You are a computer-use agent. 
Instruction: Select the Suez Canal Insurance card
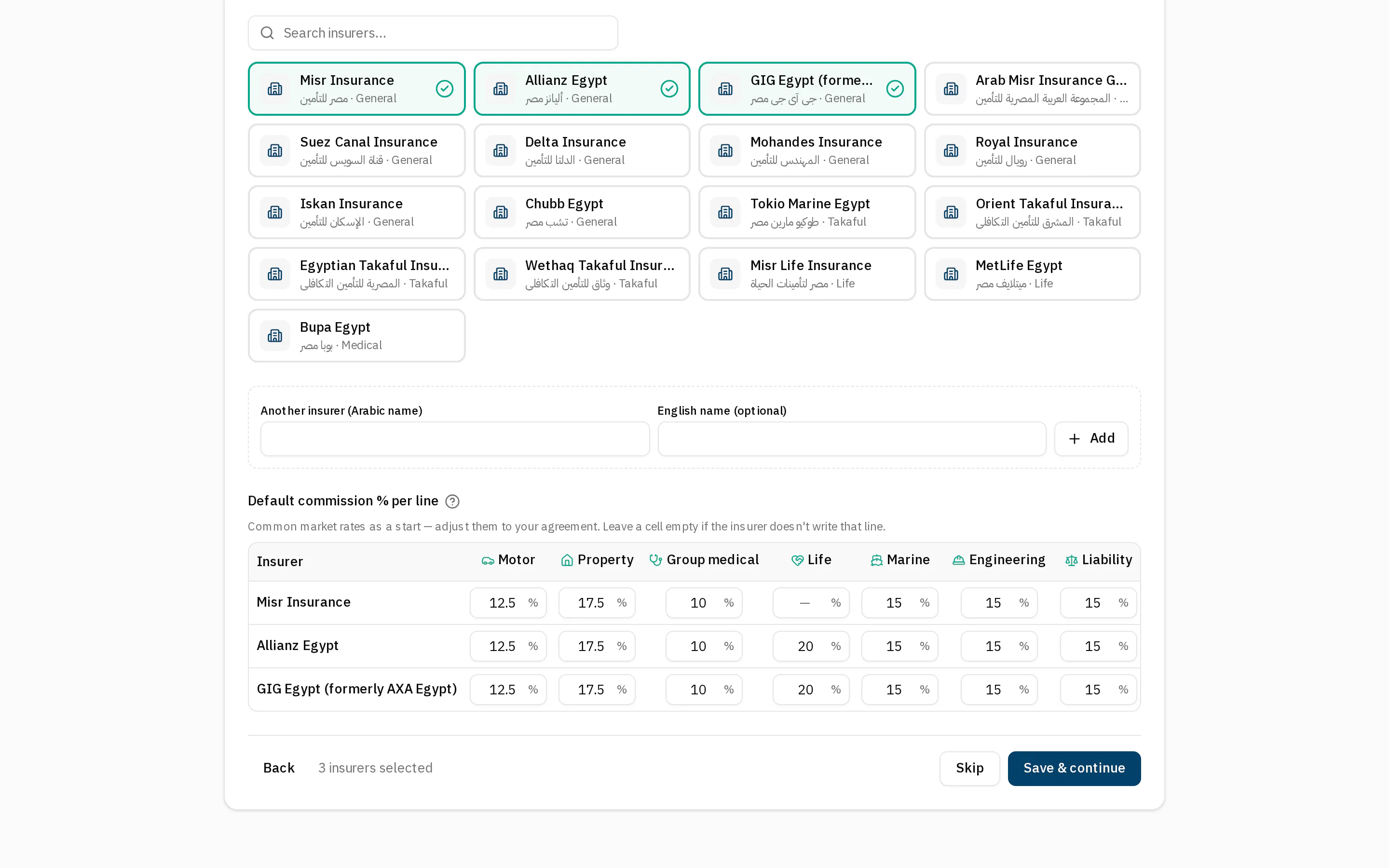pos(356,150)
